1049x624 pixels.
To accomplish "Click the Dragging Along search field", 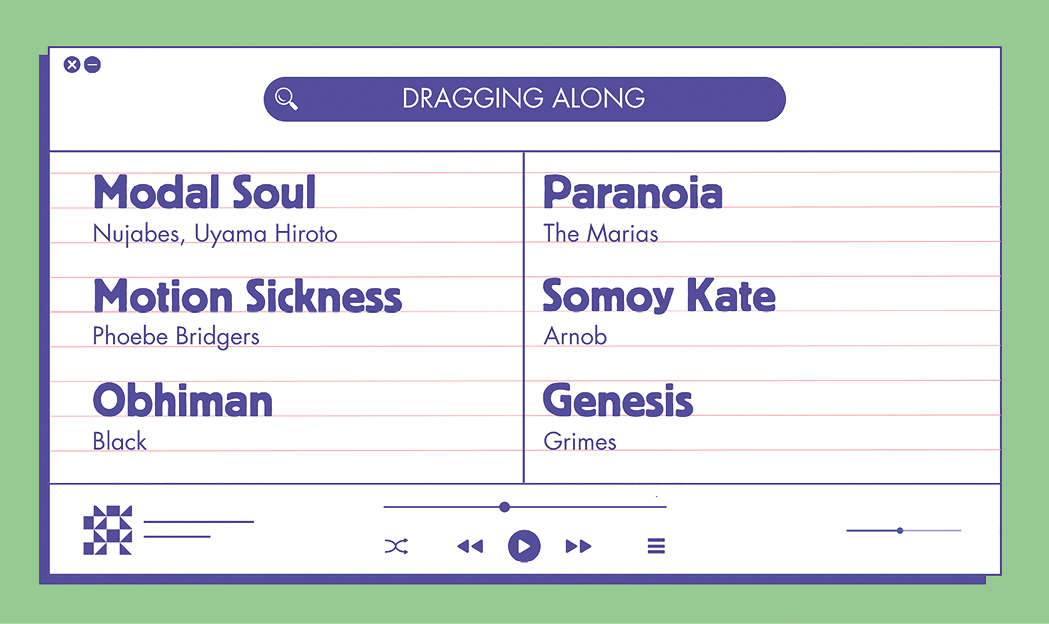I will (524, 98).
